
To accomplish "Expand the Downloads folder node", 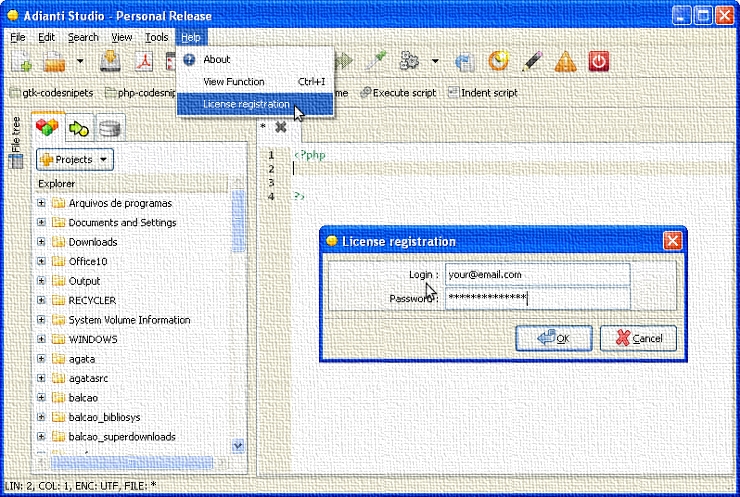I will point(41,242).
